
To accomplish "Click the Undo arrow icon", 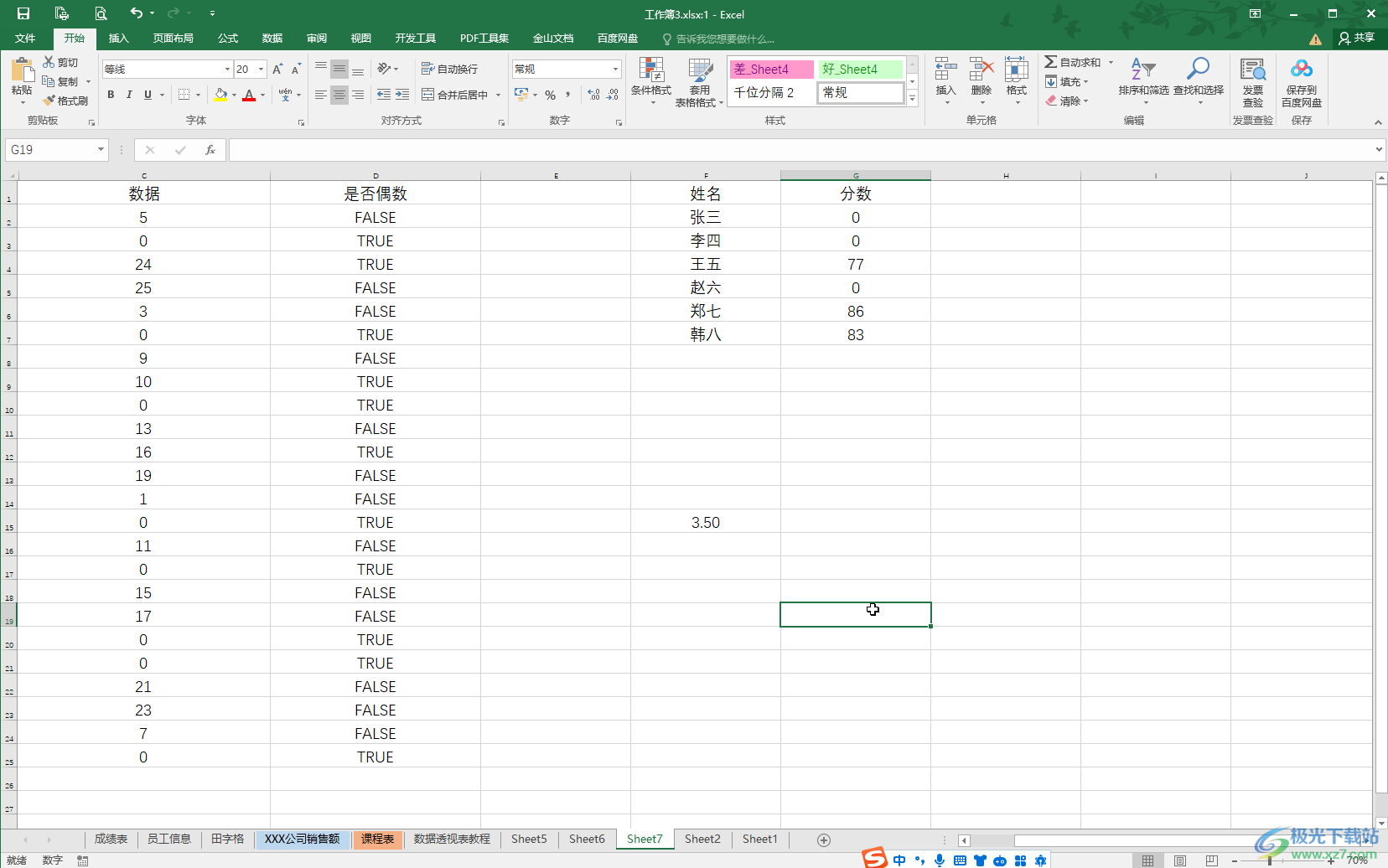I will tap(137, 13).
